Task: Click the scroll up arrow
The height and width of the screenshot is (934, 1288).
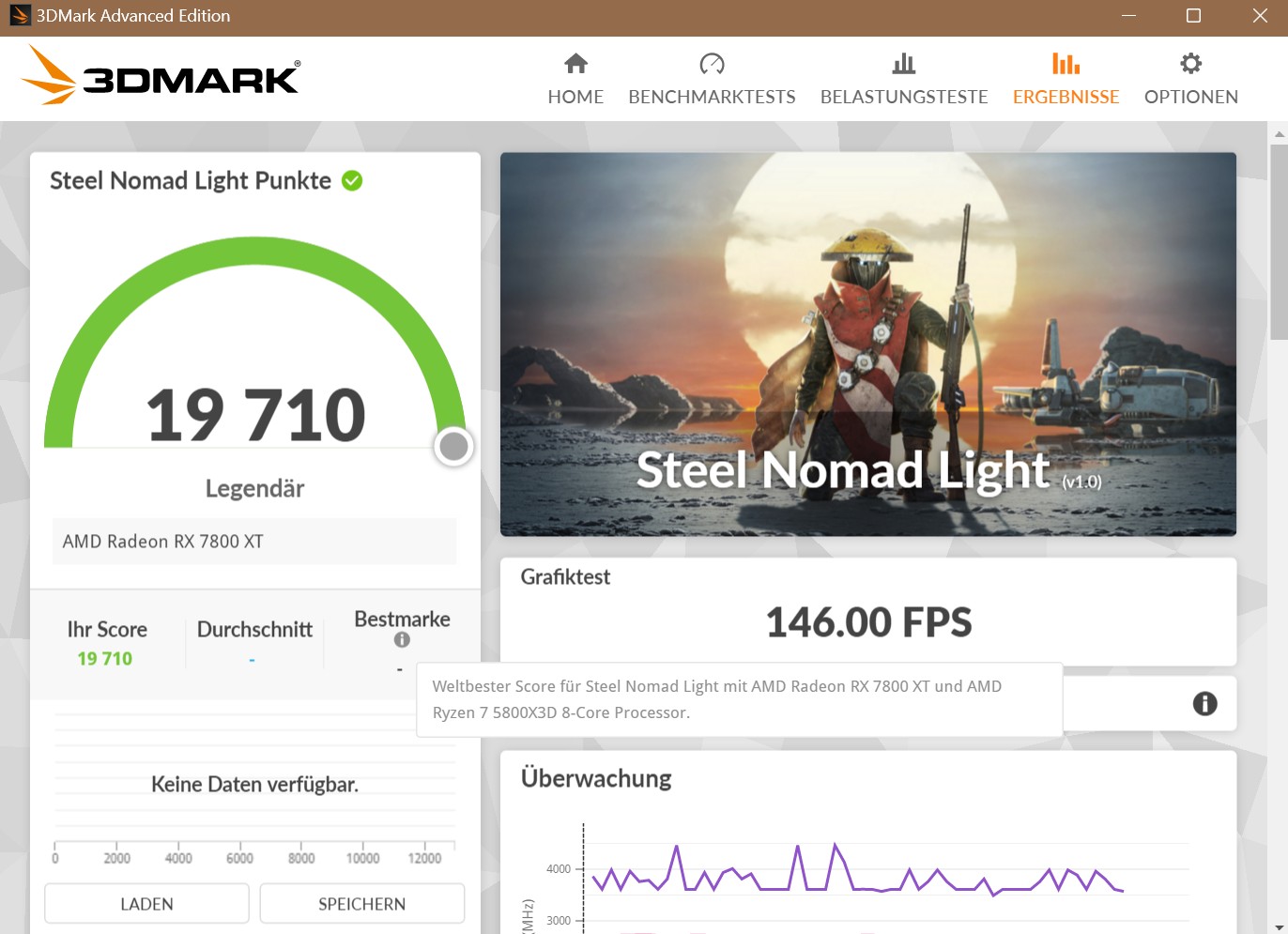Action: point(1279,133)
